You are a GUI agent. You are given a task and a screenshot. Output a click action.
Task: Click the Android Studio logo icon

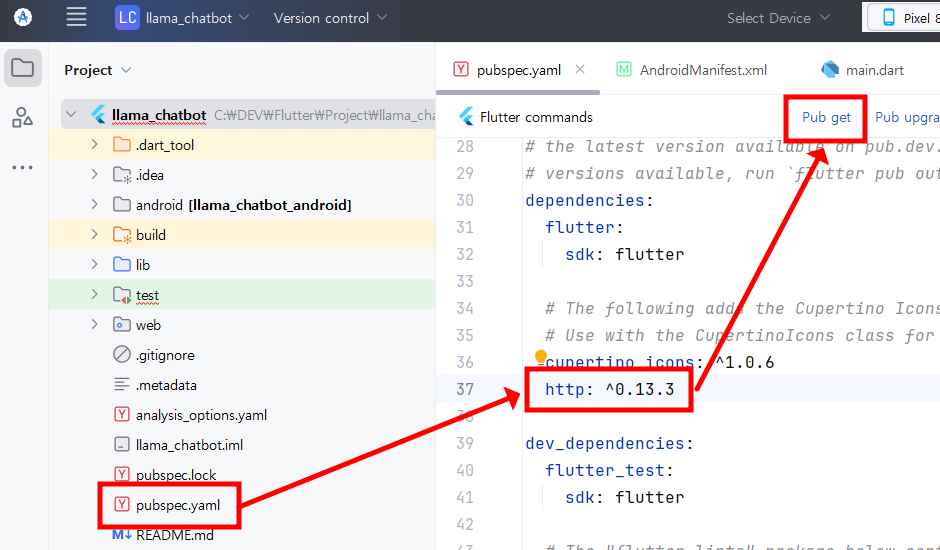click(23, 17)
